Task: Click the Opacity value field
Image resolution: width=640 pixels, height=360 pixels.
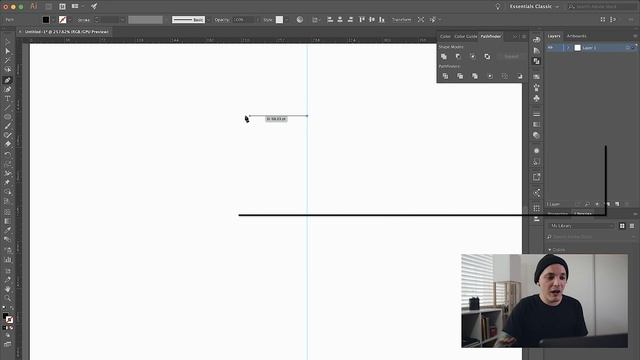Action: coord(243,20)
